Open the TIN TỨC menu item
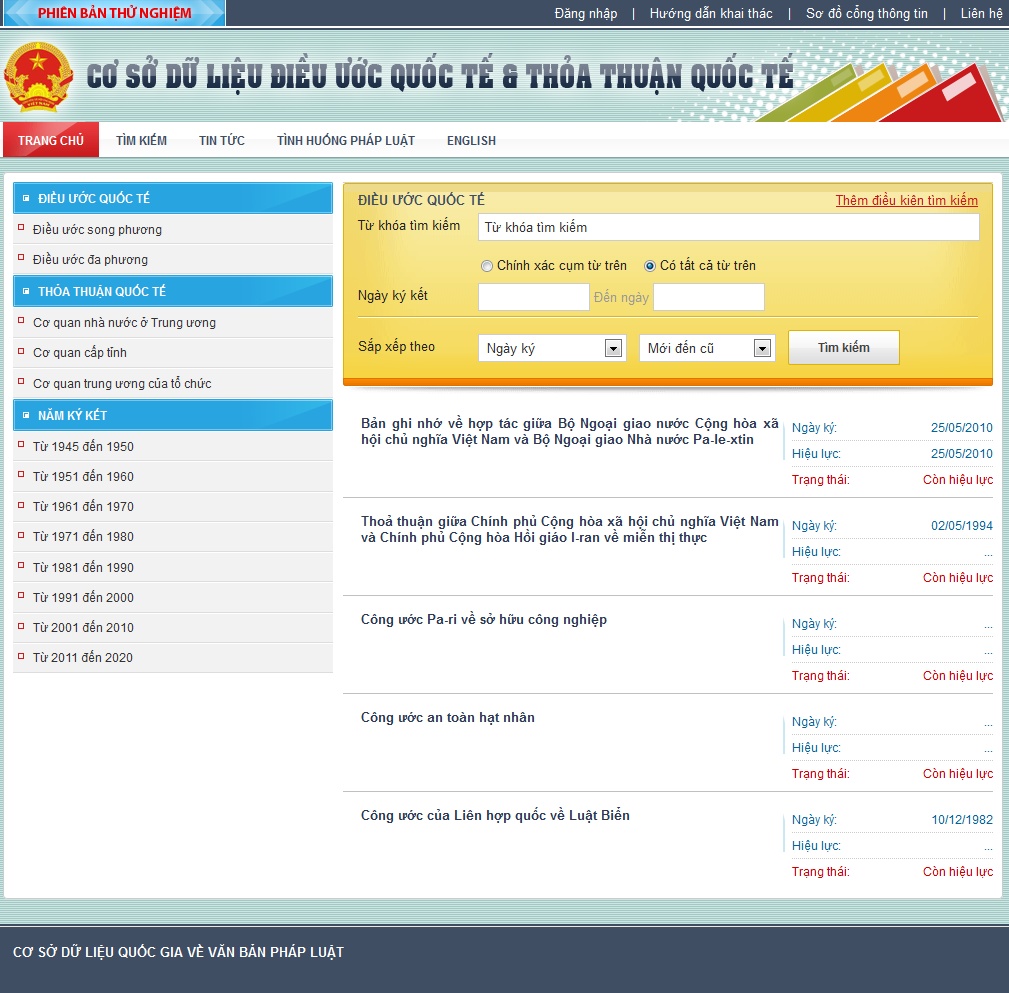The height and width of the screenshot is (993, 1009). (x=221, y=140)
